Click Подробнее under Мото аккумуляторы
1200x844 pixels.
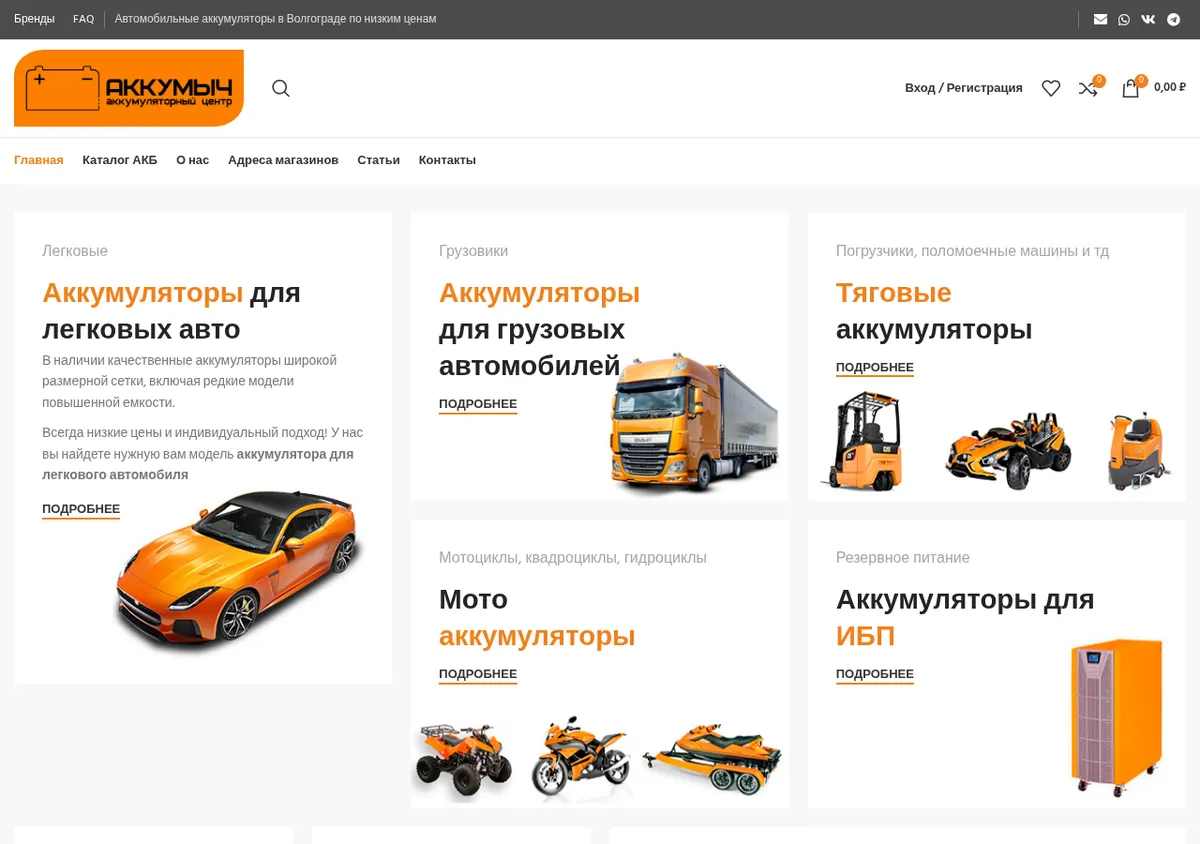[478, 674]
